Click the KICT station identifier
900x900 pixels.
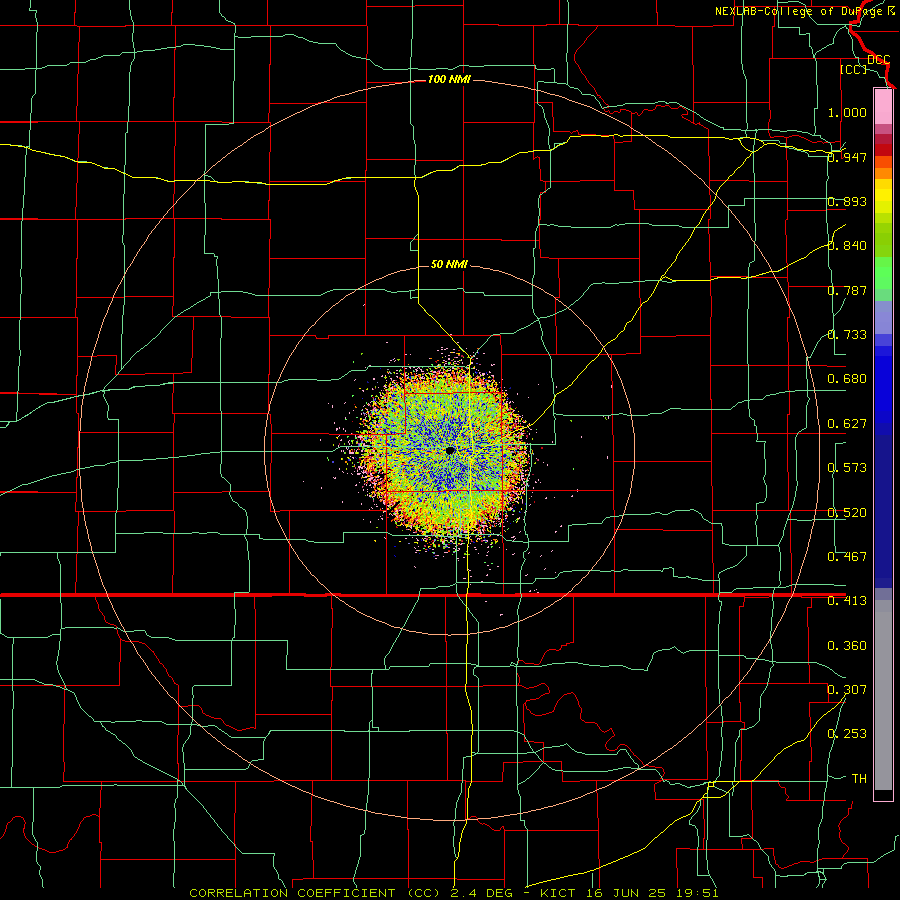click(x=557, y=893)
